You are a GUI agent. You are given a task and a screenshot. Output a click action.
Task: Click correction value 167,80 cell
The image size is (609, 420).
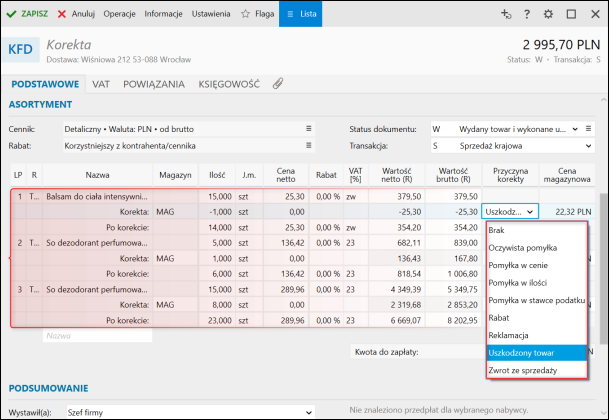(454, 258)
